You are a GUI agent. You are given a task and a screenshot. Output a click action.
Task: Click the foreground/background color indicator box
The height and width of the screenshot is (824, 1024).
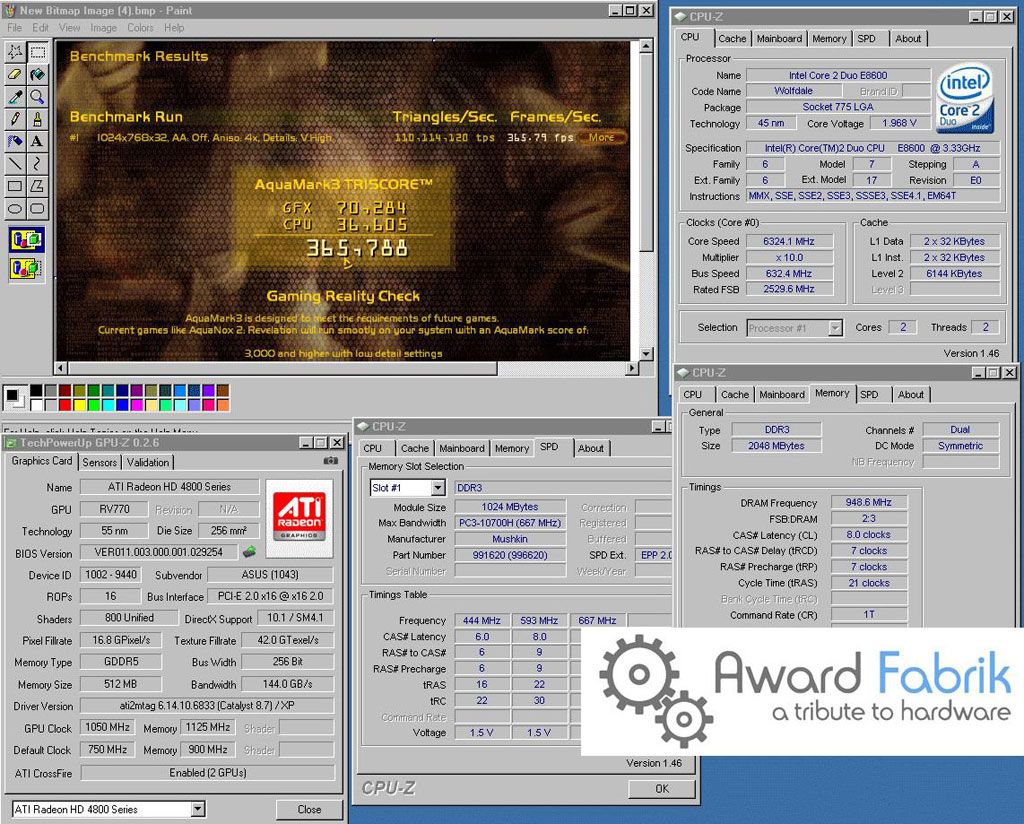(15, 398)
